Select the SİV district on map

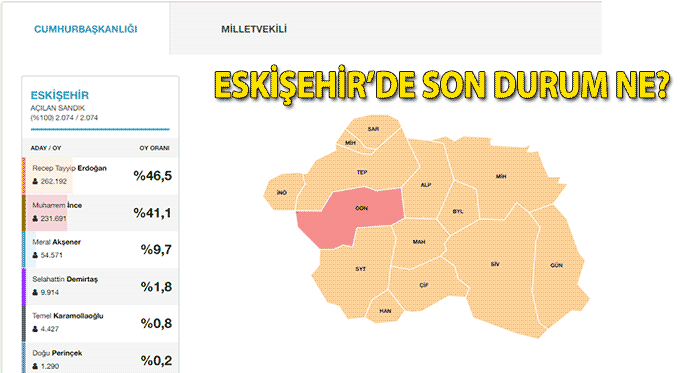point(495,264)
